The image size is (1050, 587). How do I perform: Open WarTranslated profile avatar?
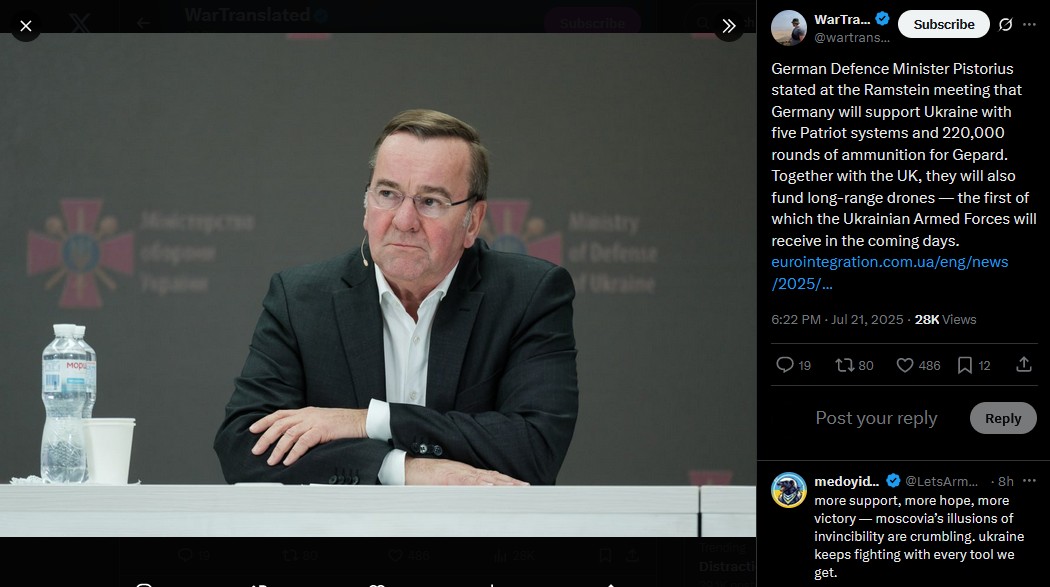tap(788, 28)
